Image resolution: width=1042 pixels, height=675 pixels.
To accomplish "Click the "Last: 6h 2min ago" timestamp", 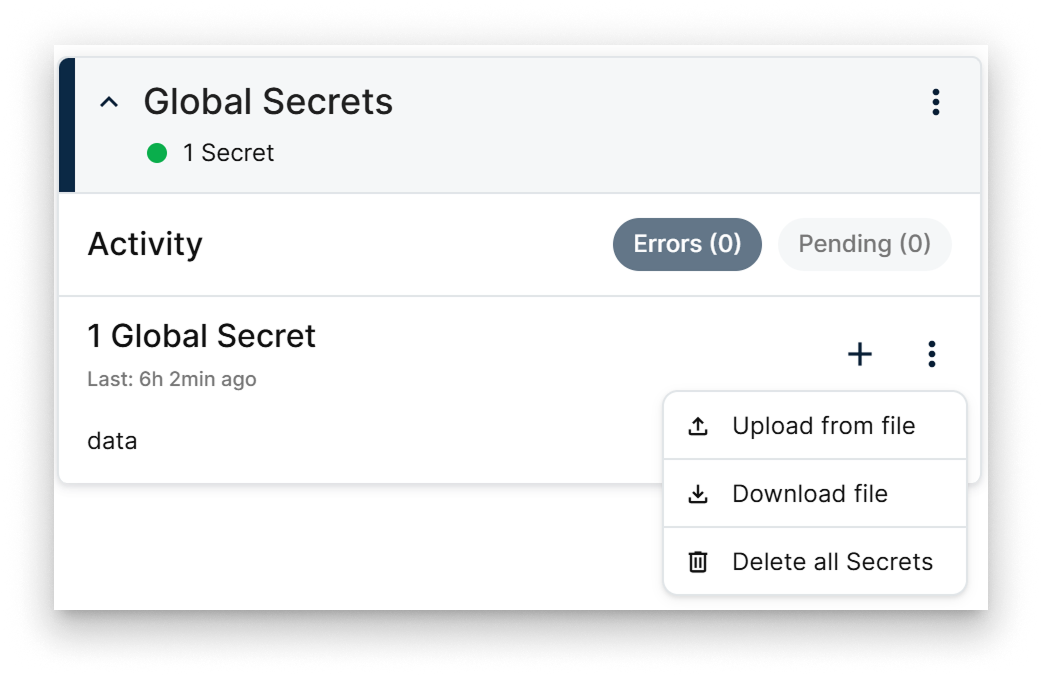I will [x=172, y=378].
